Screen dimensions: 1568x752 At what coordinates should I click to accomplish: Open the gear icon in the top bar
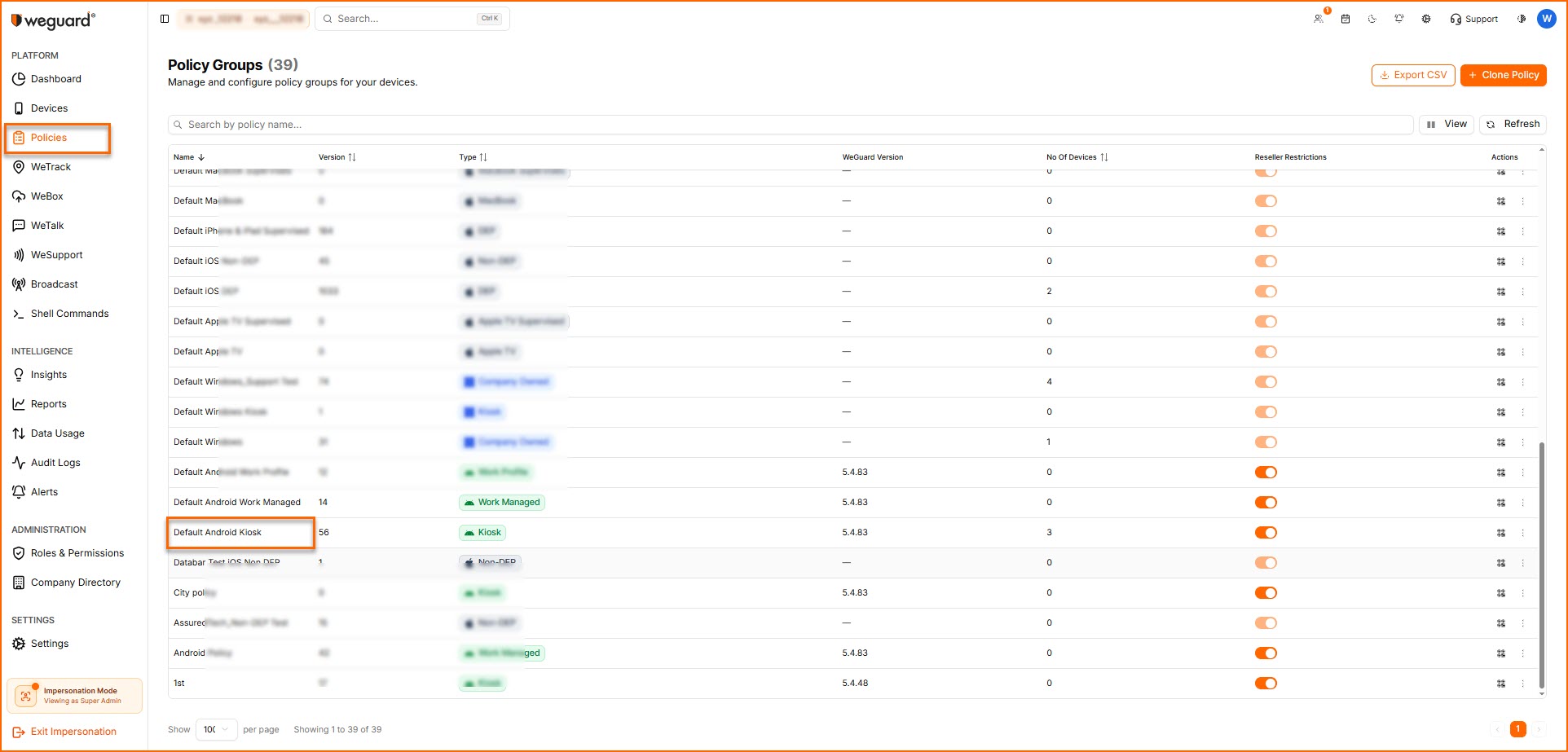(x=1426, y=19)
